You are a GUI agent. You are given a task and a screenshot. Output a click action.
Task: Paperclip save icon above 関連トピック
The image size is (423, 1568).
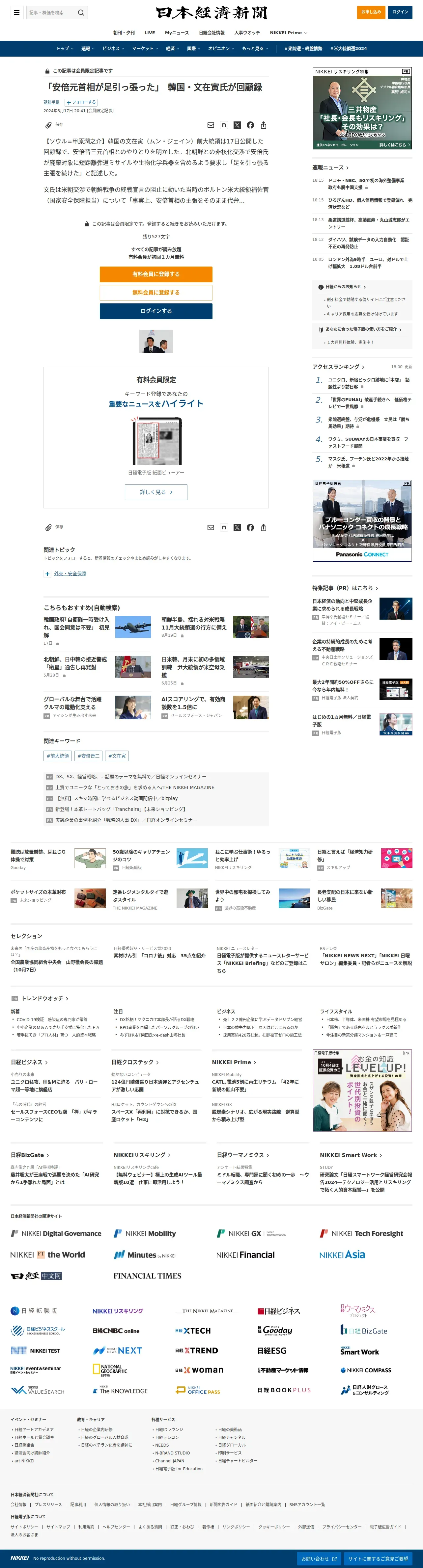pyautogui.click(x=48, y=528)
